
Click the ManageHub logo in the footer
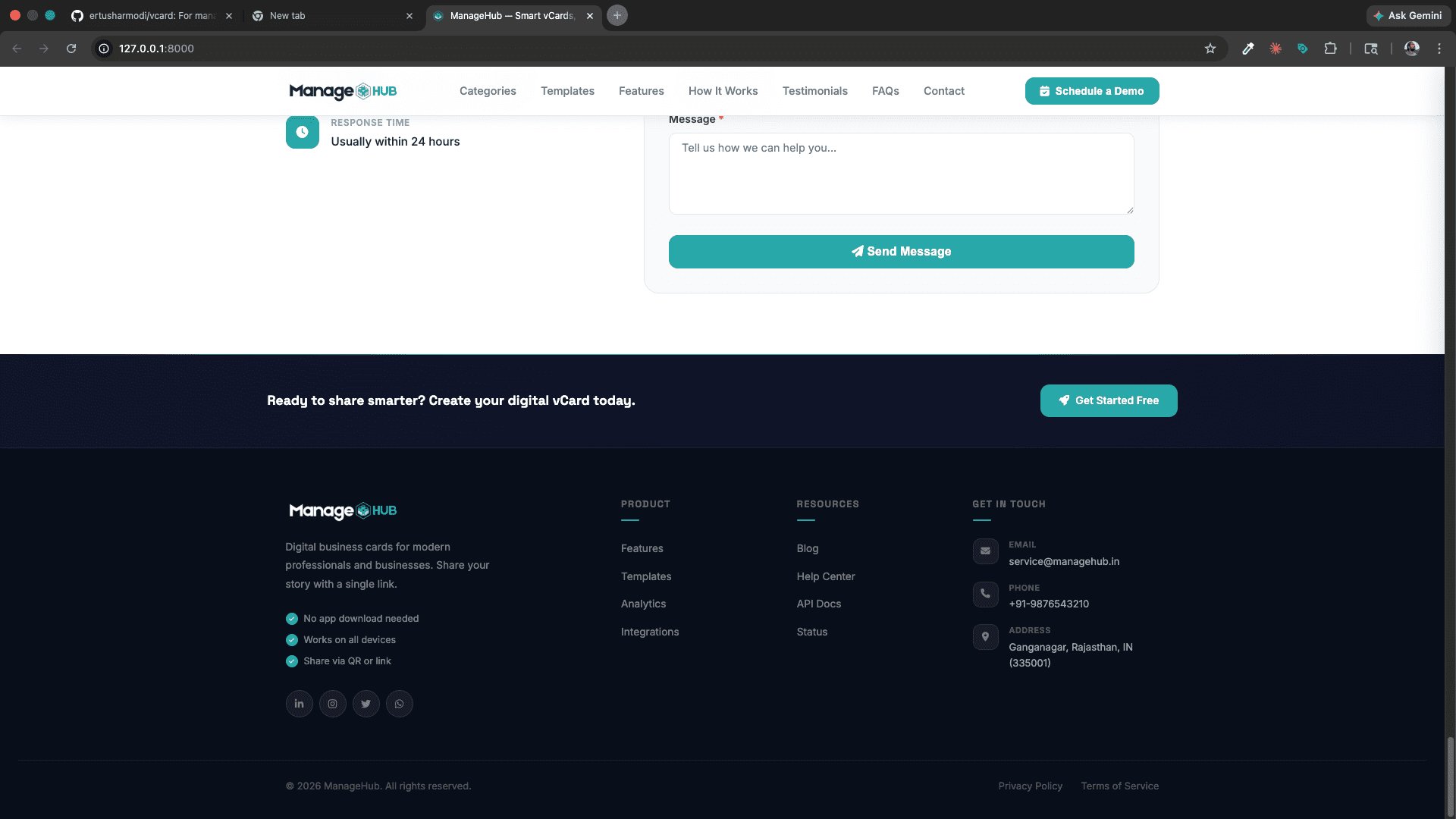(343, 510)
